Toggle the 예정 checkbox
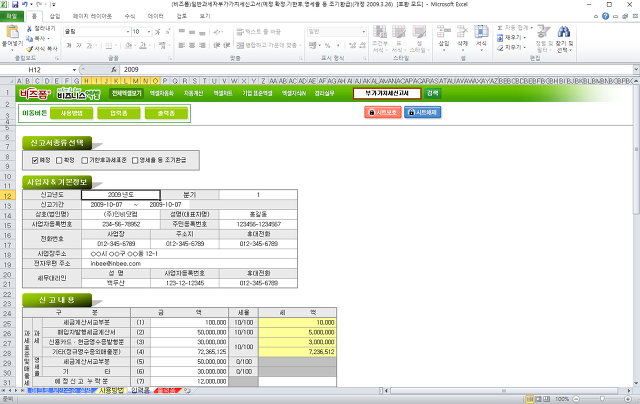 (35, 160)
